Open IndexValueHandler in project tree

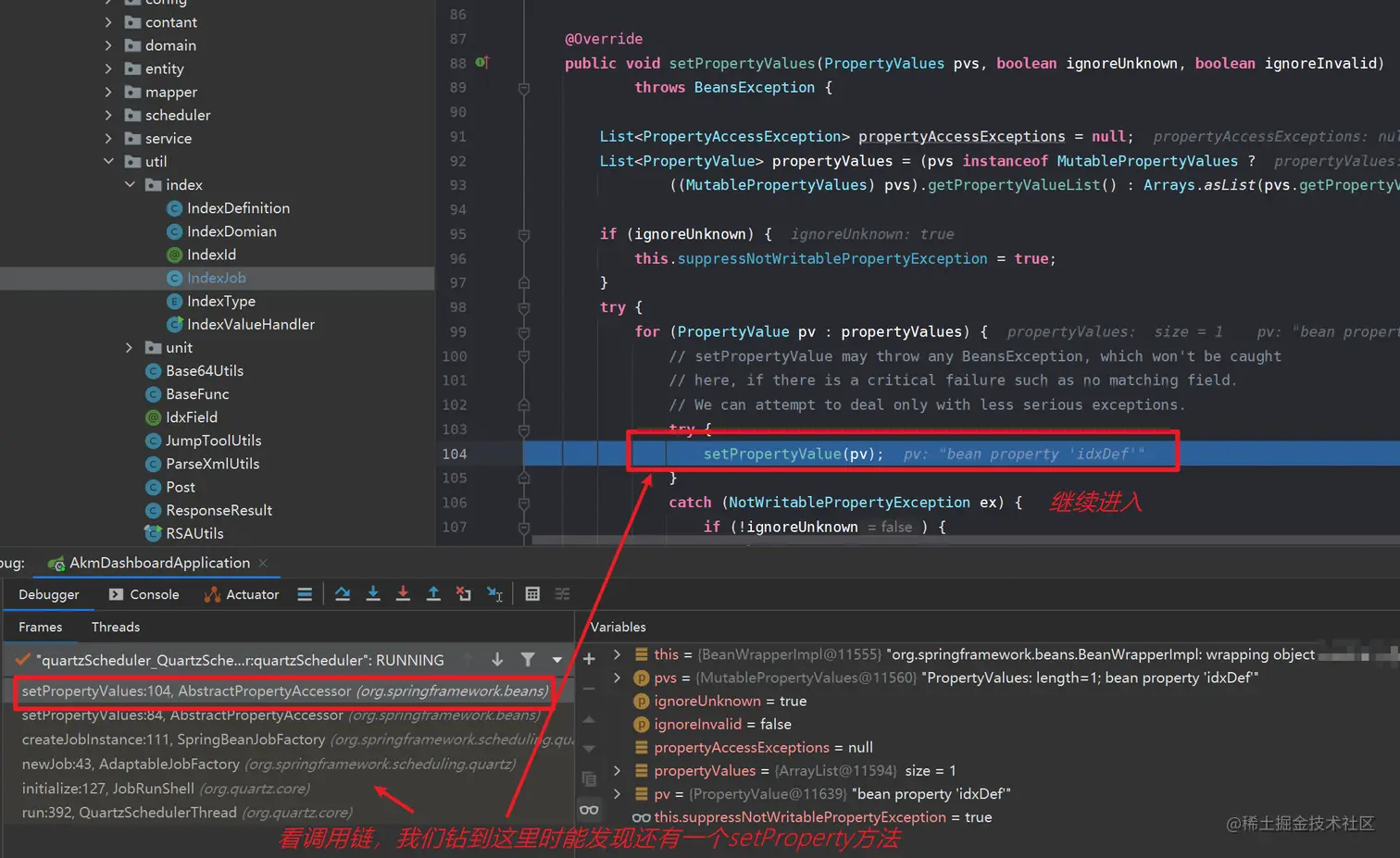[x=251, y=324]
